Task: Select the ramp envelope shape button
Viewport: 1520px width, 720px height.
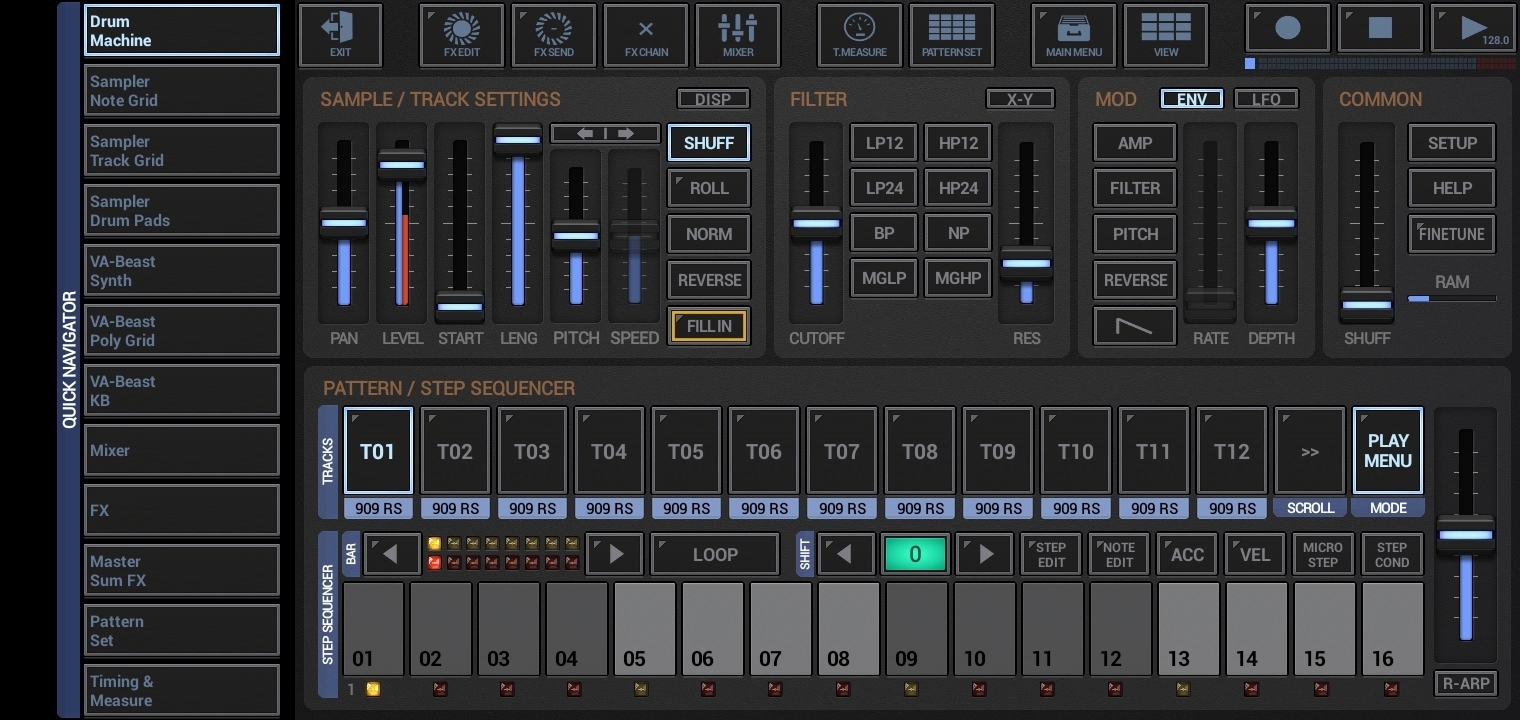Action: 1135,326
